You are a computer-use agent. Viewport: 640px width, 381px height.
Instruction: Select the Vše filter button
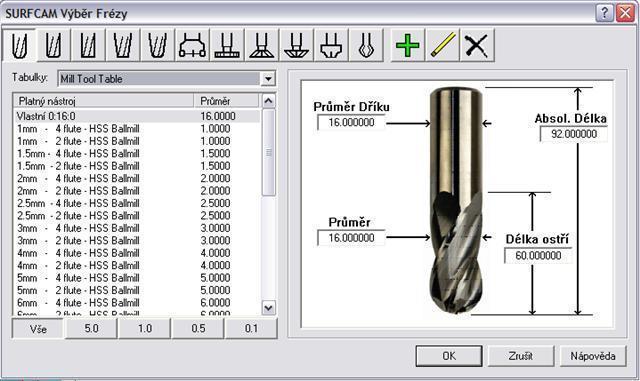click(x=38, y=329)
